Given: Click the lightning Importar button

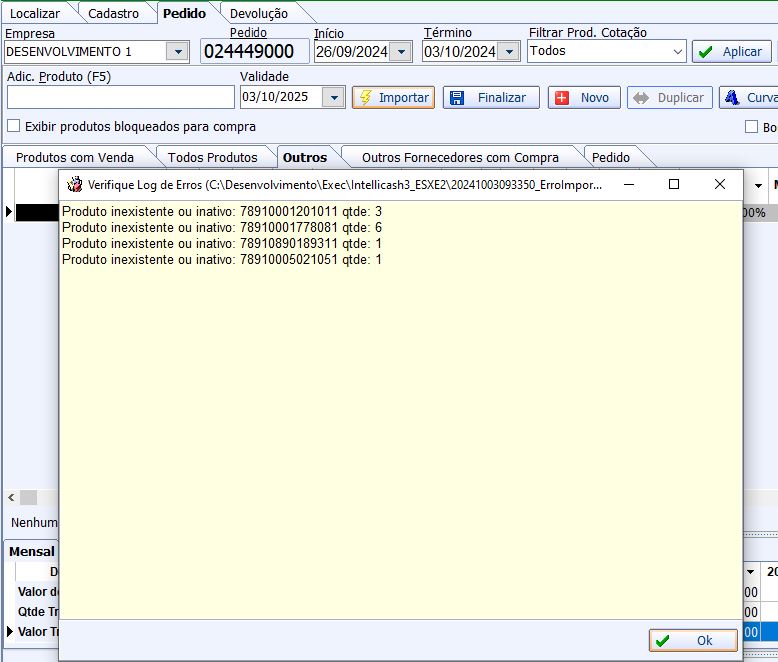Looking at the screenshot, I should pyautogui.click(x=393, y=97).
